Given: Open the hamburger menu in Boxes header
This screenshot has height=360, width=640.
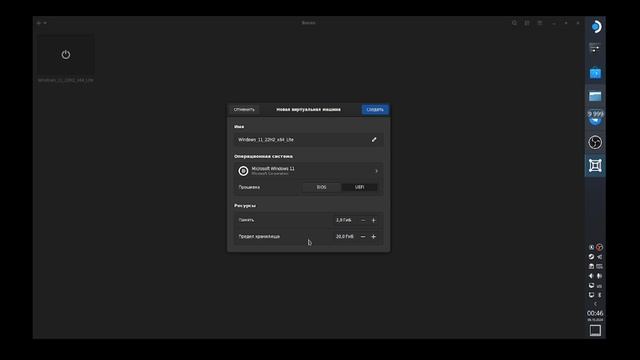Looking at the screenshot, I should coord(540,23).
